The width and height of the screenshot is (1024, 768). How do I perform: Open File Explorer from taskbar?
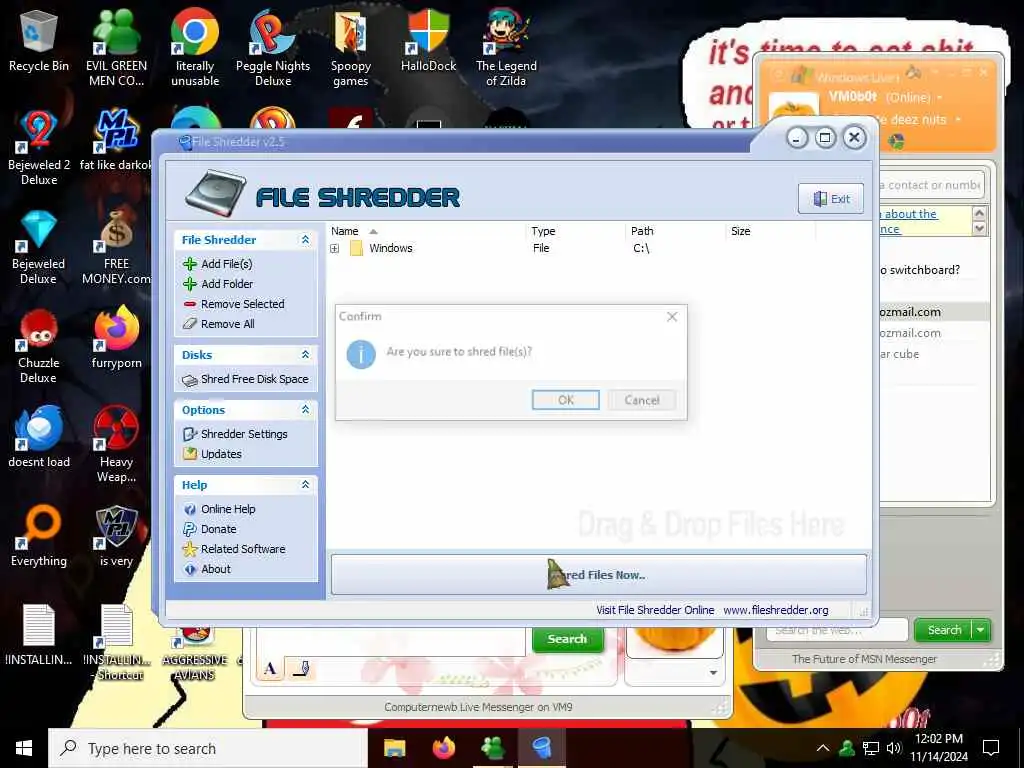[394, 748]
